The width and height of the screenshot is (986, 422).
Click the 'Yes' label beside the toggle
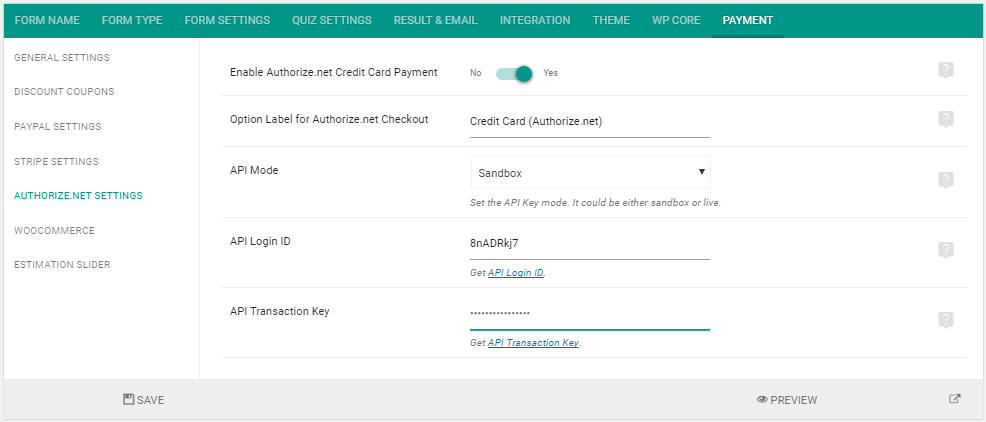[x=550, y=73]
